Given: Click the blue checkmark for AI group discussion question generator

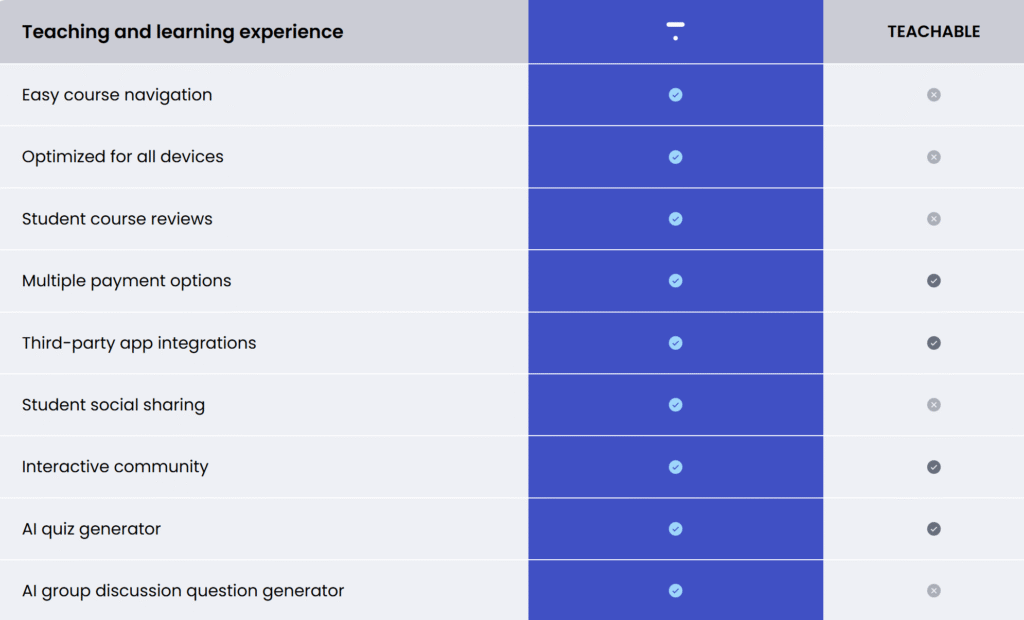Looking at the screenshot, I should click(675, 591).
